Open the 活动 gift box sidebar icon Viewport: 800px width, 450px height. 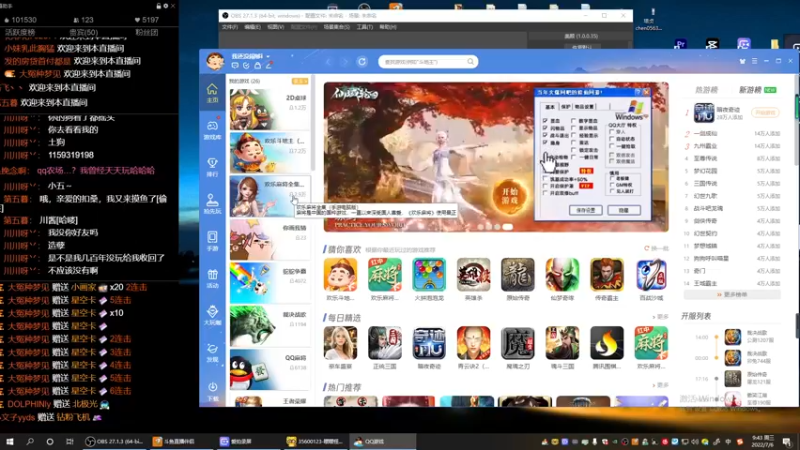click(x=212, y=278)
